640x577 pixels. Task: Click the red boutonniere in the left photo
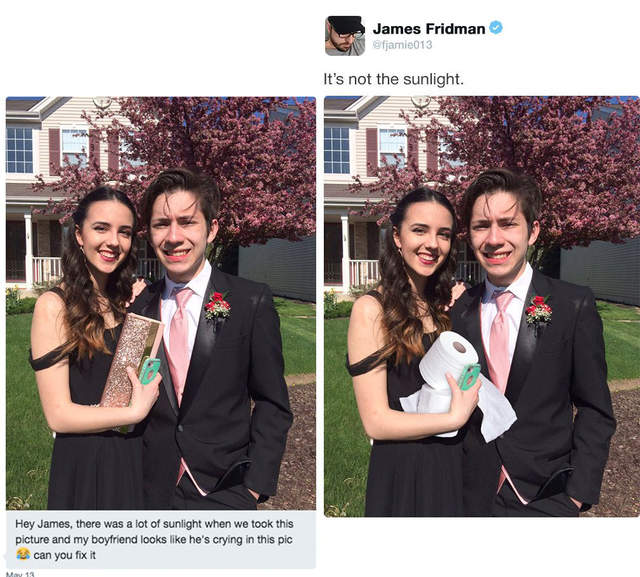[217, 306]
